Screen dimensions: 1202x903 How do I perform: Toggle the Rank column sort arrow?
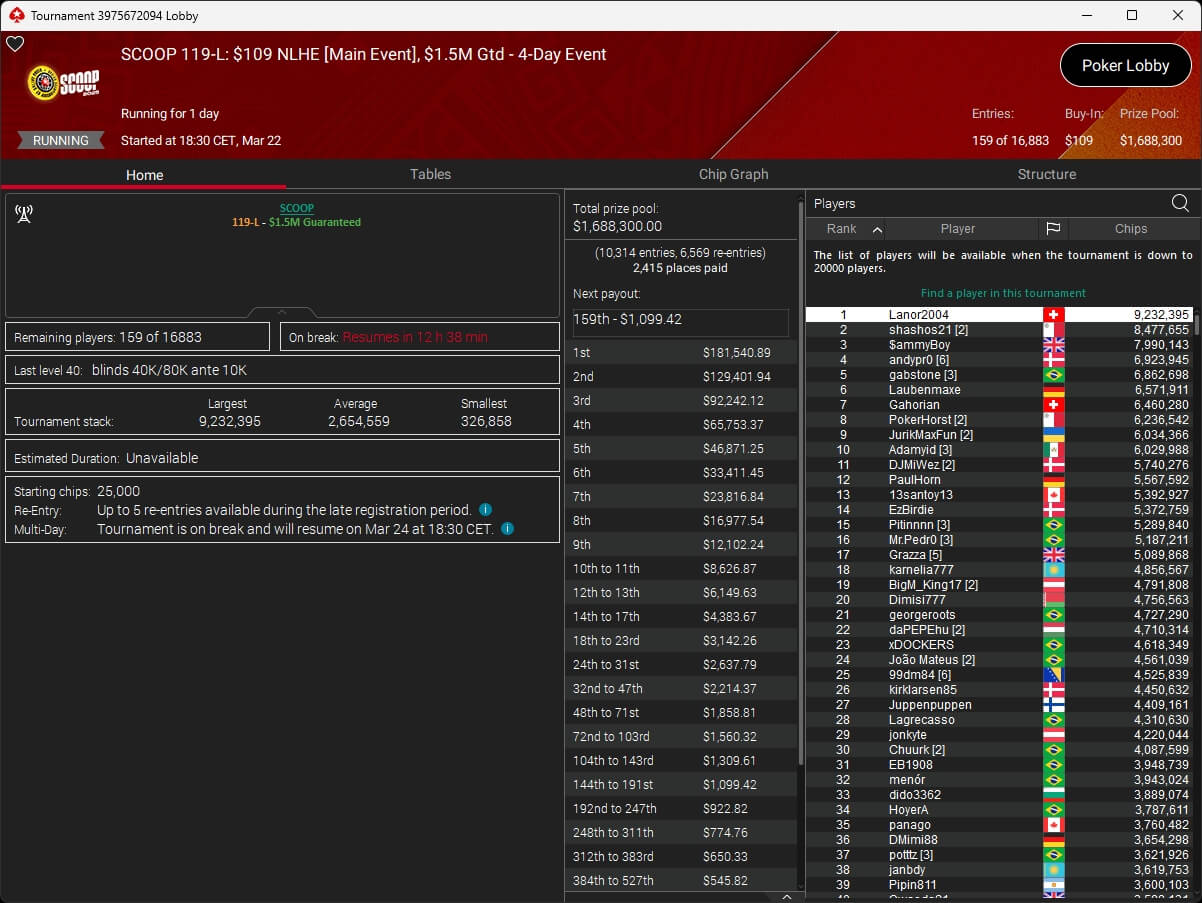click(x=877, y=229)
